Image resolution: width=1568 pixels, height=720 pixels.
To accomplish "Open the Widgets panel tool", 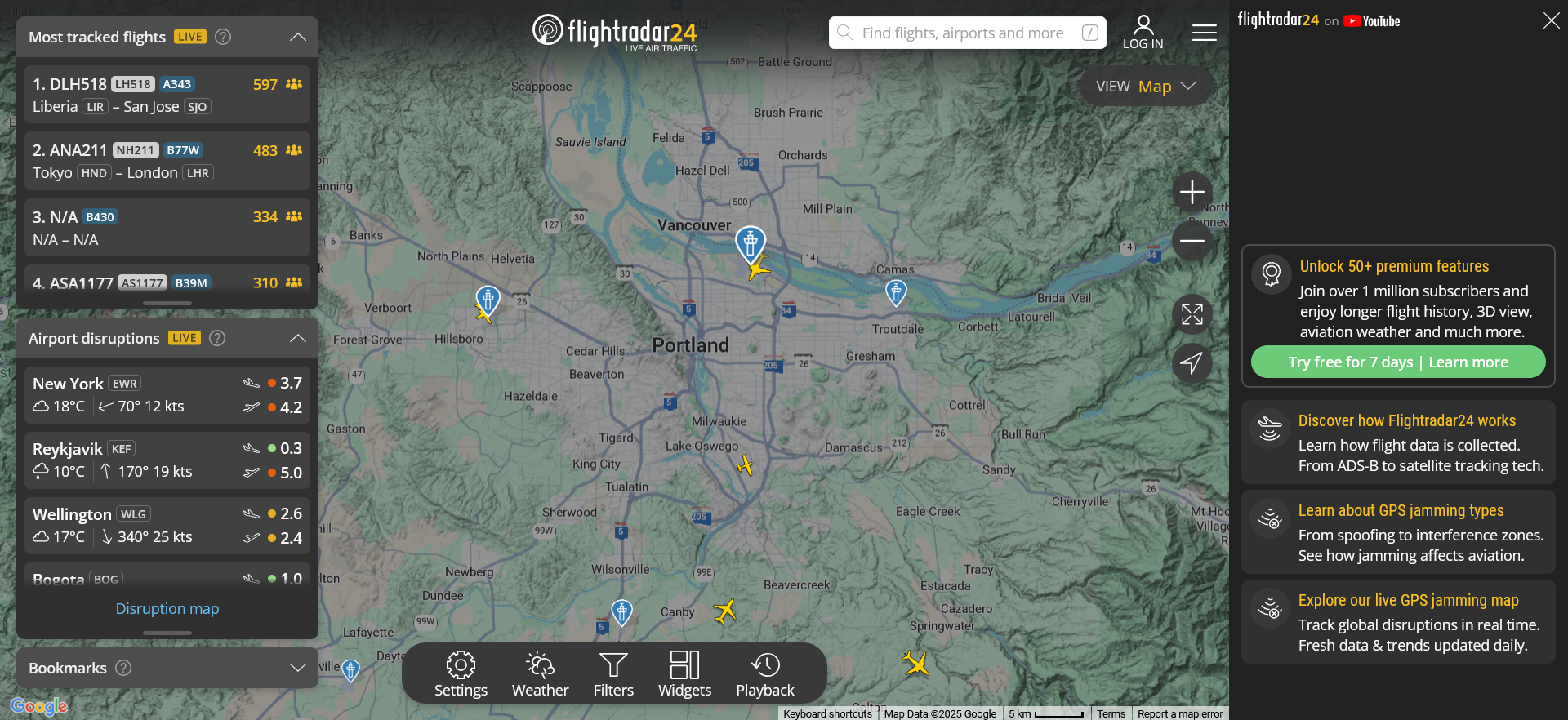I will point(684,674).
